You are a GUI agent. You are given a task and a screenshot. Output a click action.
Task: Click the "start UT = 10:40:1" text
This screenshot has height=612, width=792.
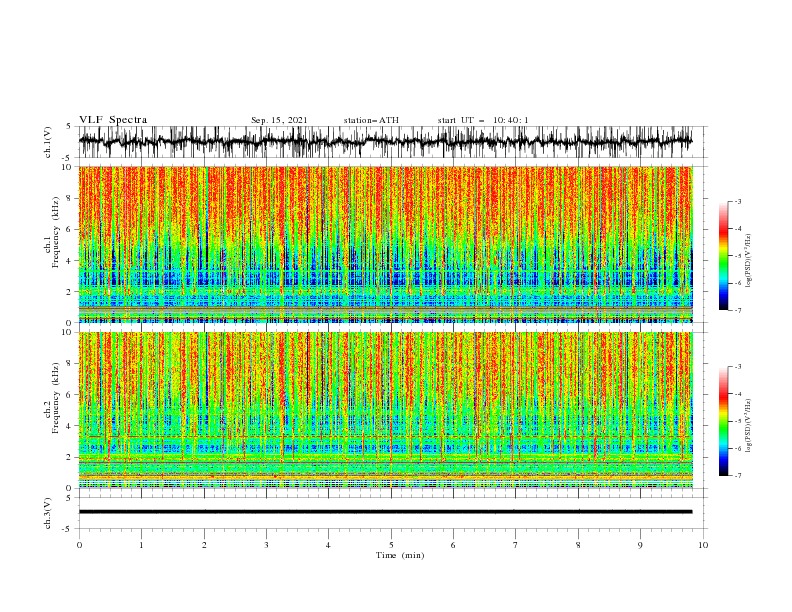(x=483, y=120)
